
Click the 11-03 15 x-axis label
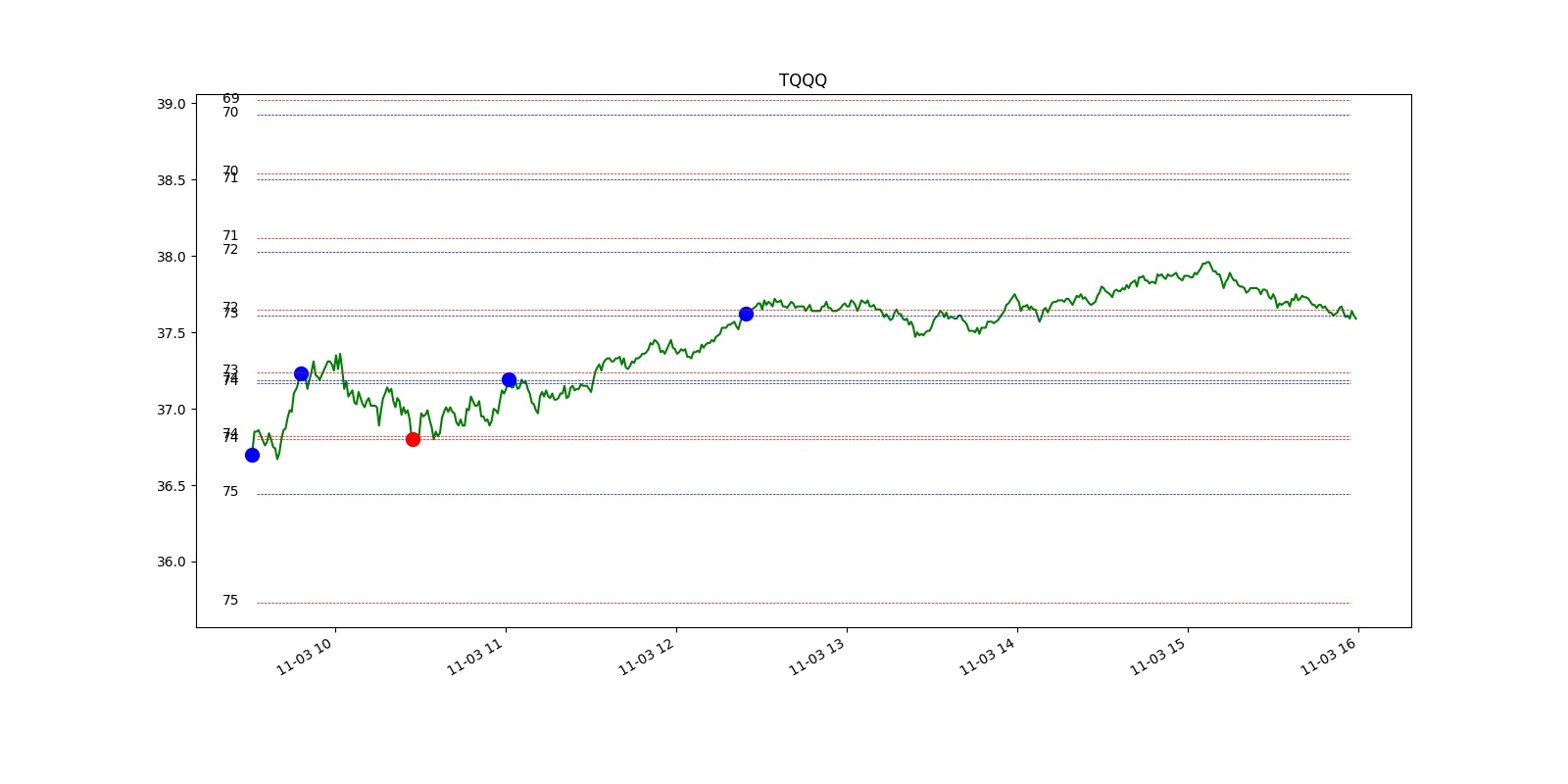click(1157, 656)
